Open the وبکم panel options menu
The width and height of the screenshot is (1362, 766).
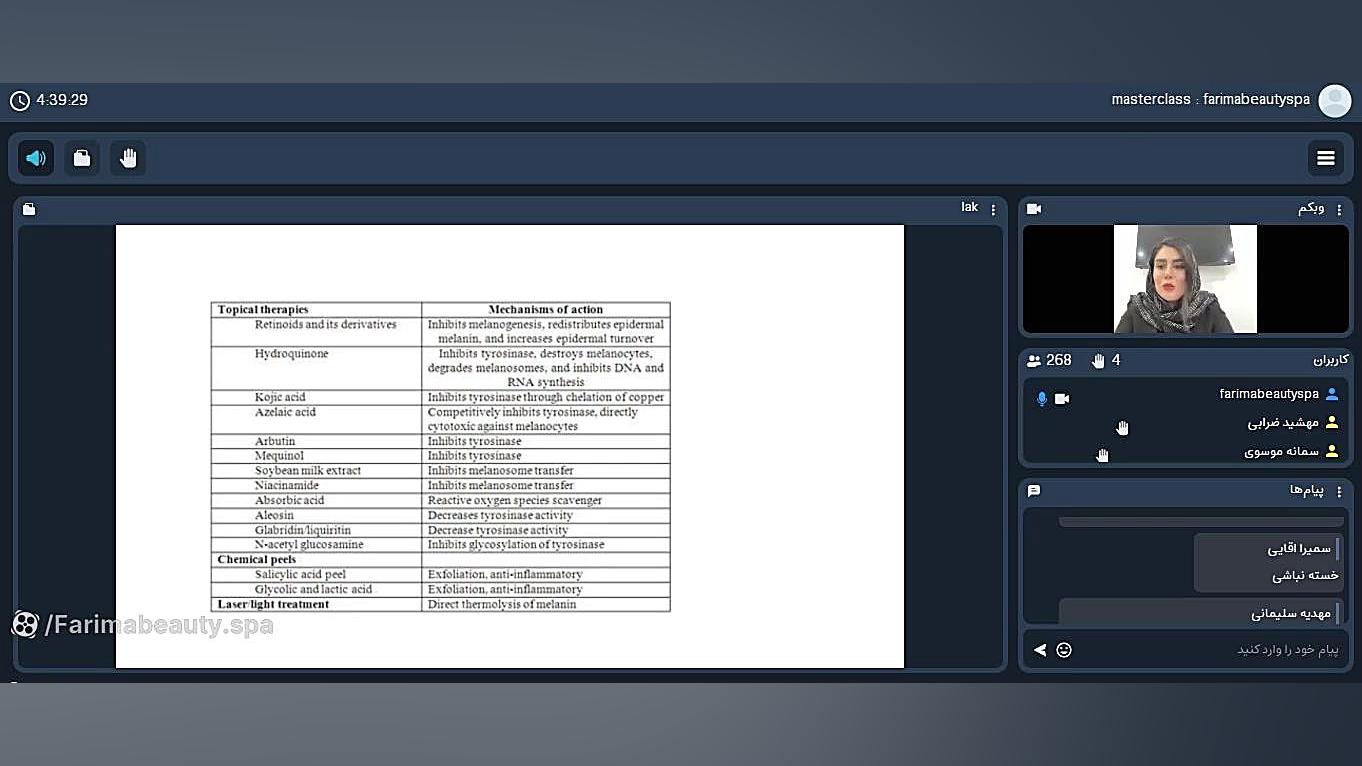1340,209
